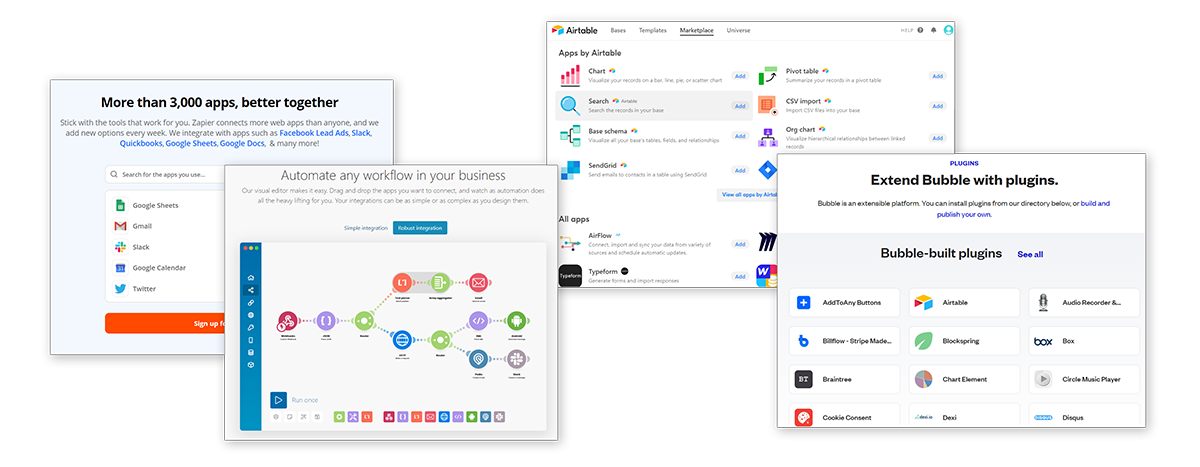The width and height of the screenshot is (1200, 467).
Task: Add the Chart app in Airtable
Action: [740, 76]
